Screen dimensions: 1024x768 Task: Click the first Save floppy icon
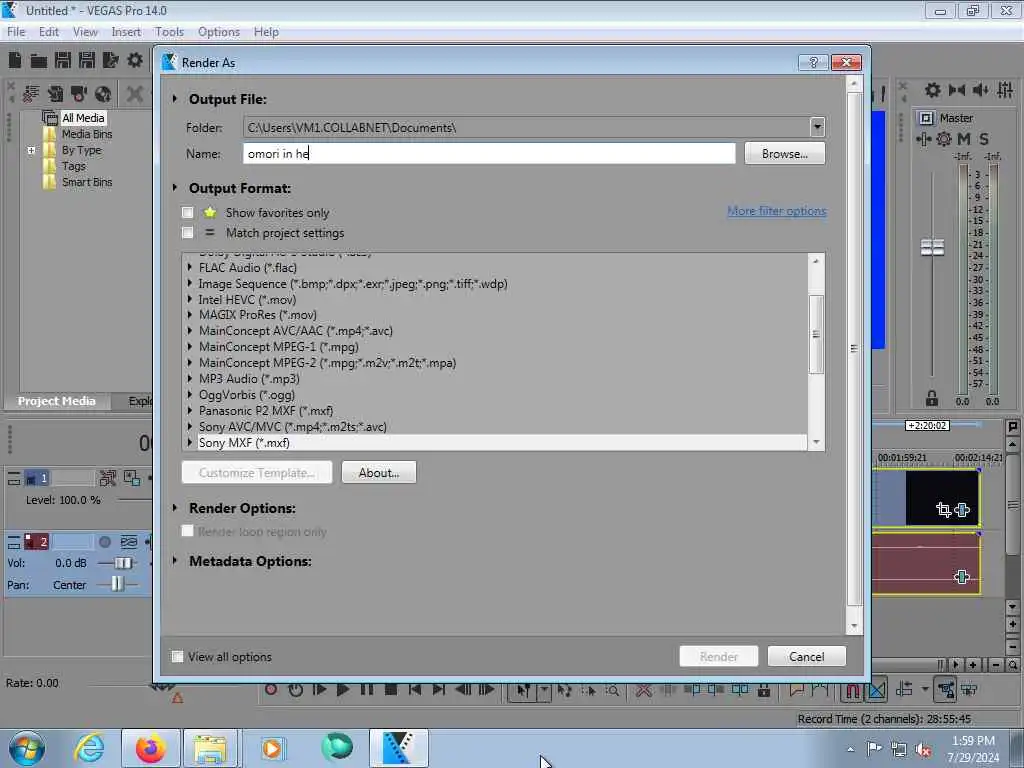pyautogui.click(x=63, y=61)
